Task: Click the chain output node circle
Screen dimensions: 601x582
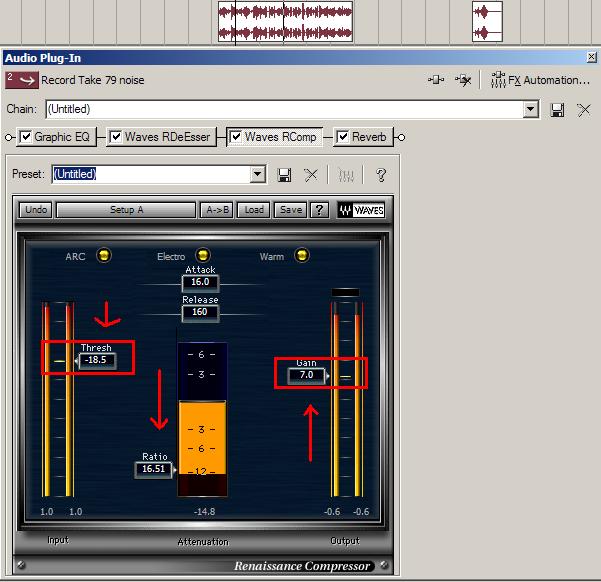Action: point(401,137)
